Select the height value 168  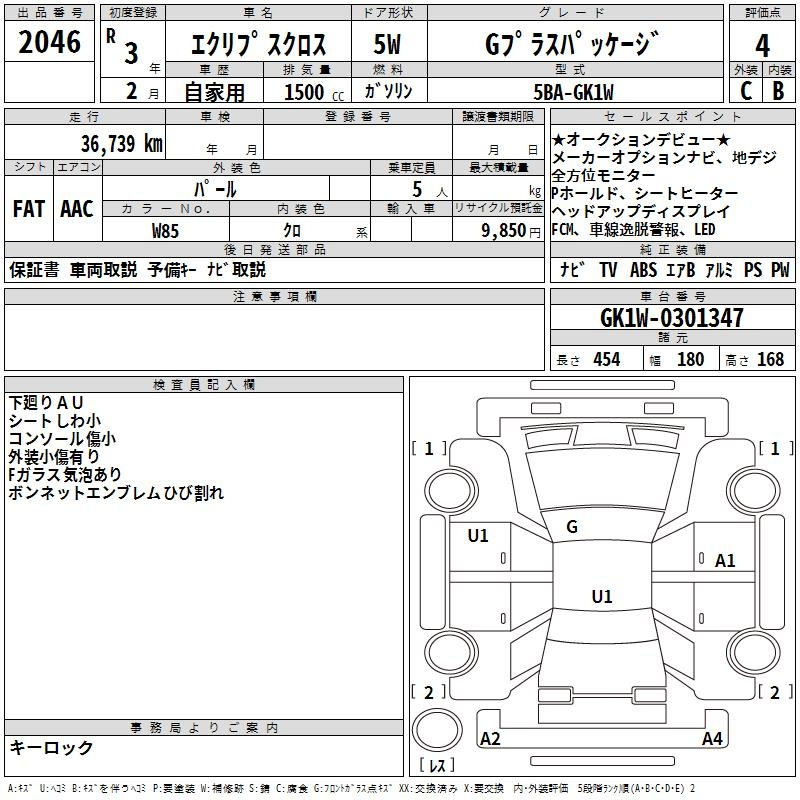(770, 359)
